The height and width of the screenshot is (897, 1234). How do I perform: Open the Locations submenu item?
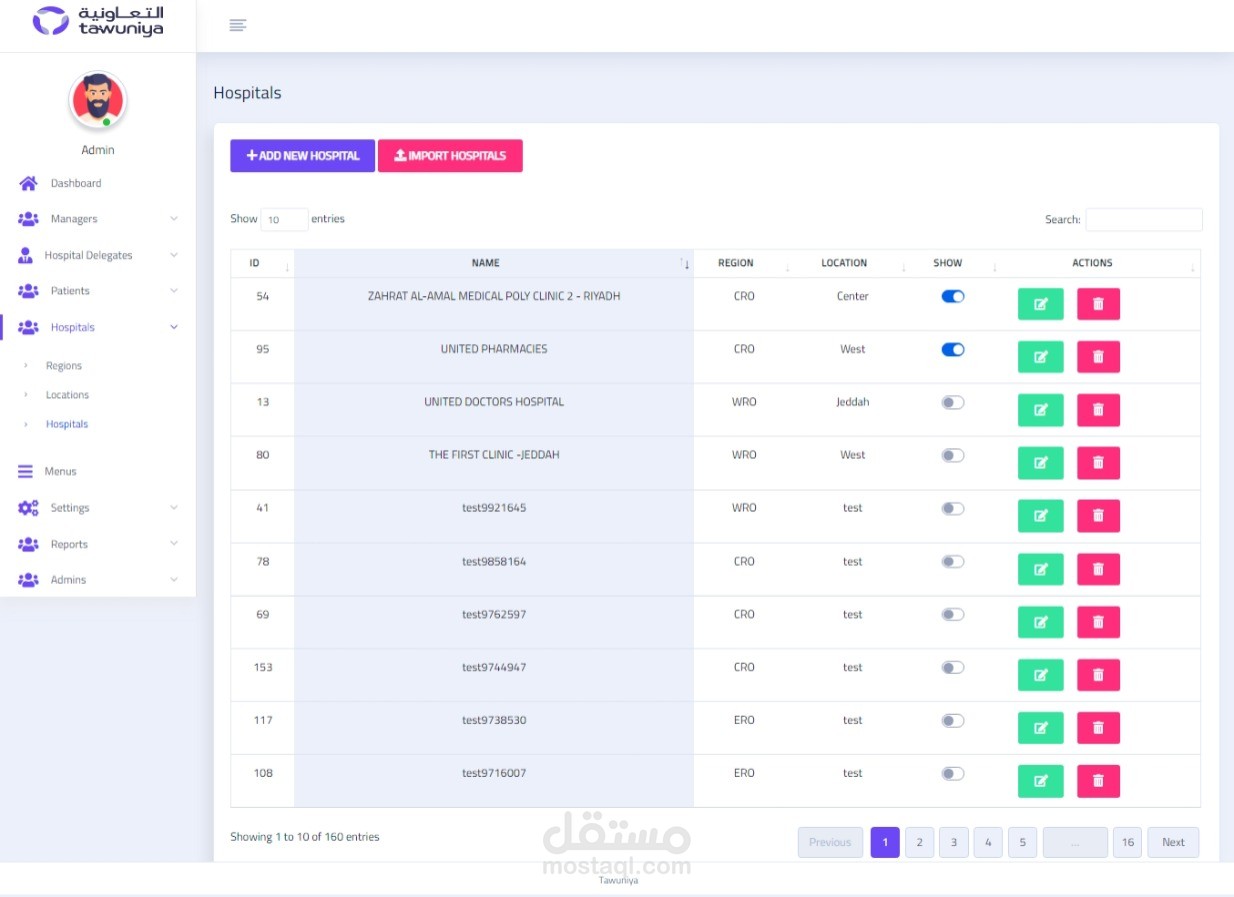click(x=67, y=395)
